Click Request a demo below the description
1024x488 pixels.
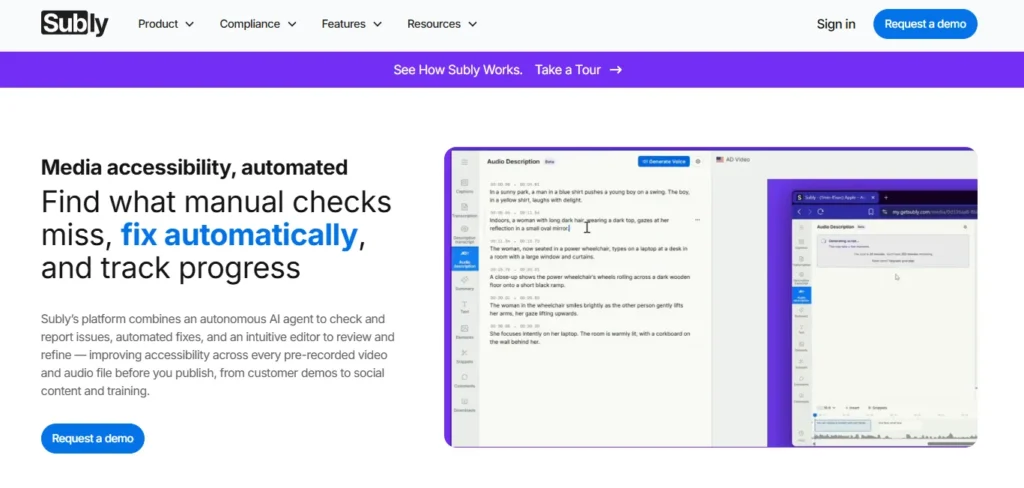[93, 438]
